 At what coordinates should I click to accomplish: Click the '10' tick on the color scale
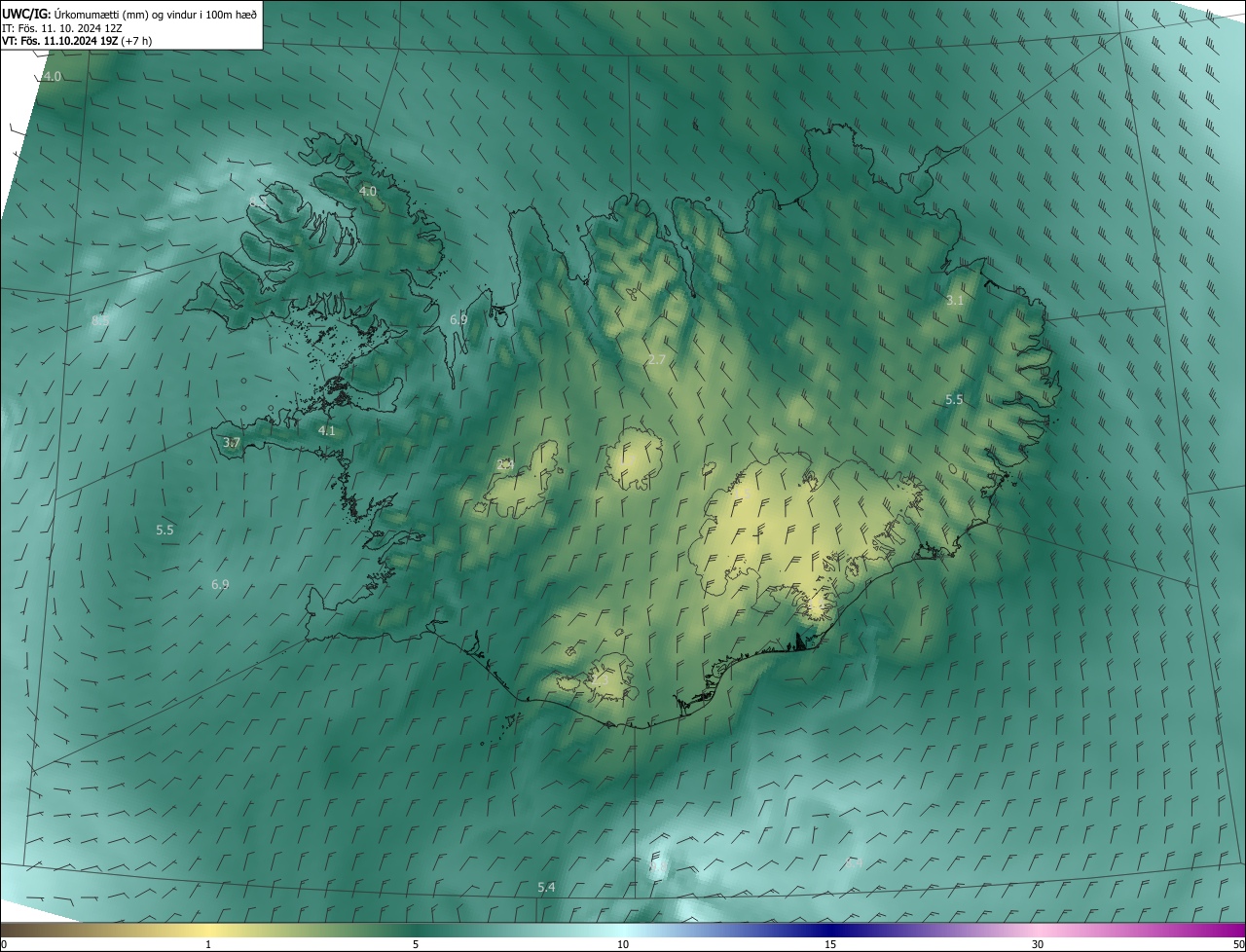(623, 945)
